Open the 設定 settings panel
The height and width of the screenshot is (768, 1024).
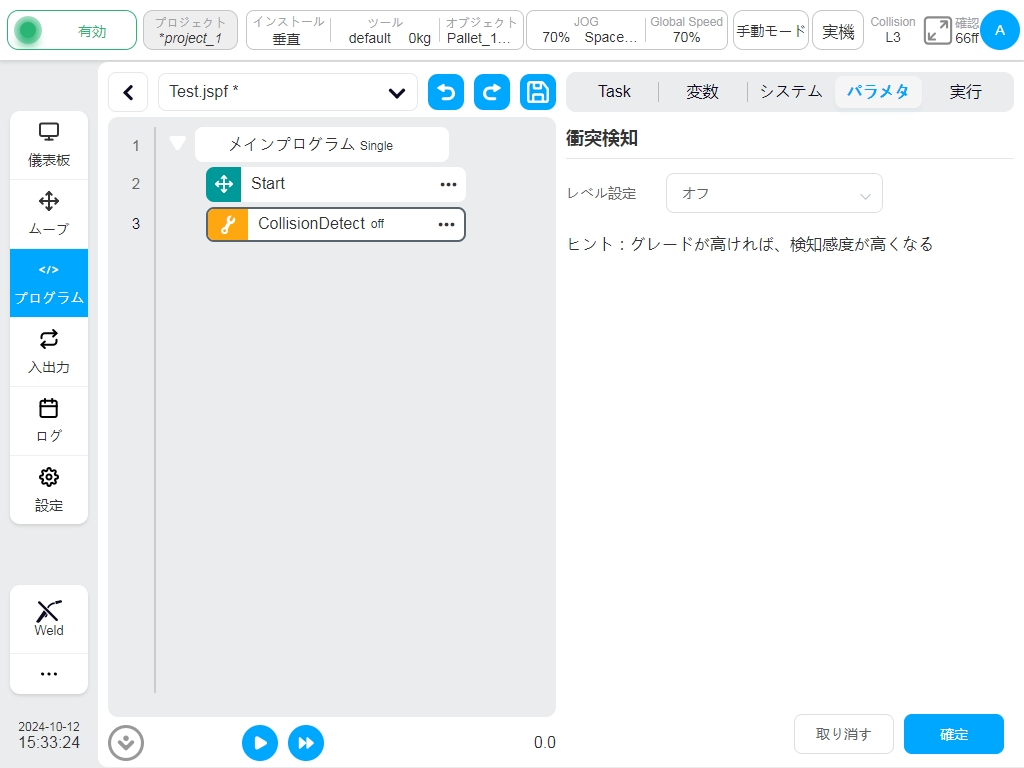click(49, 490)
